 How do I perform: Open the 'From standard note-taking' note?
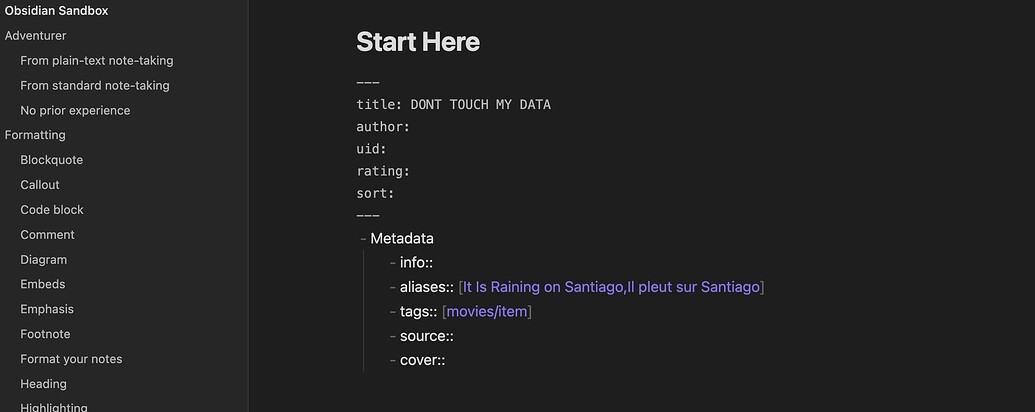pos(94,86)
